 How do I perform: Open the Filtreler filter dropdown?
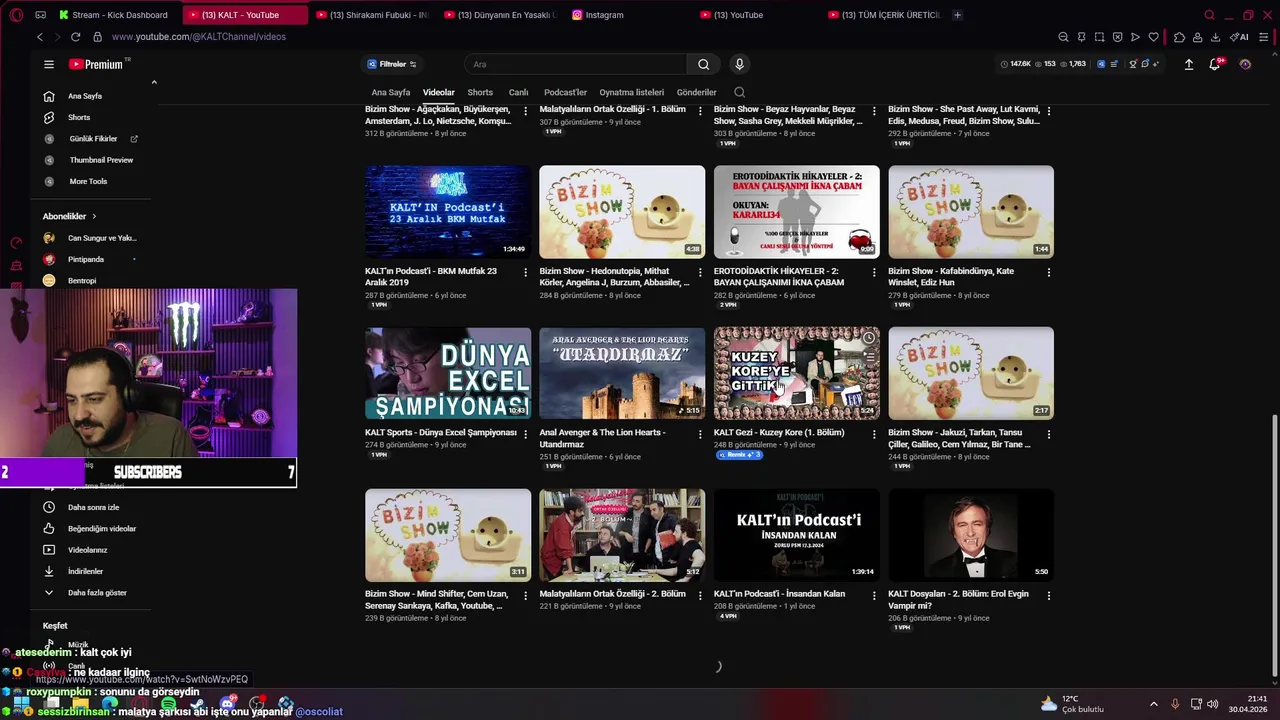coord(392,64)
